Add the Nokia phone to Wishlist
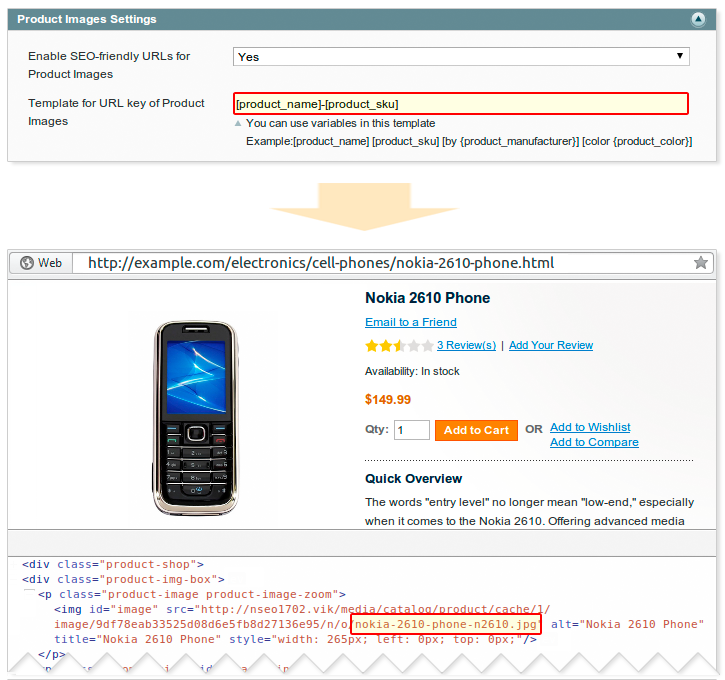This screenshot has height=680, width=725. pyautogui.click(x=590, y=427)
